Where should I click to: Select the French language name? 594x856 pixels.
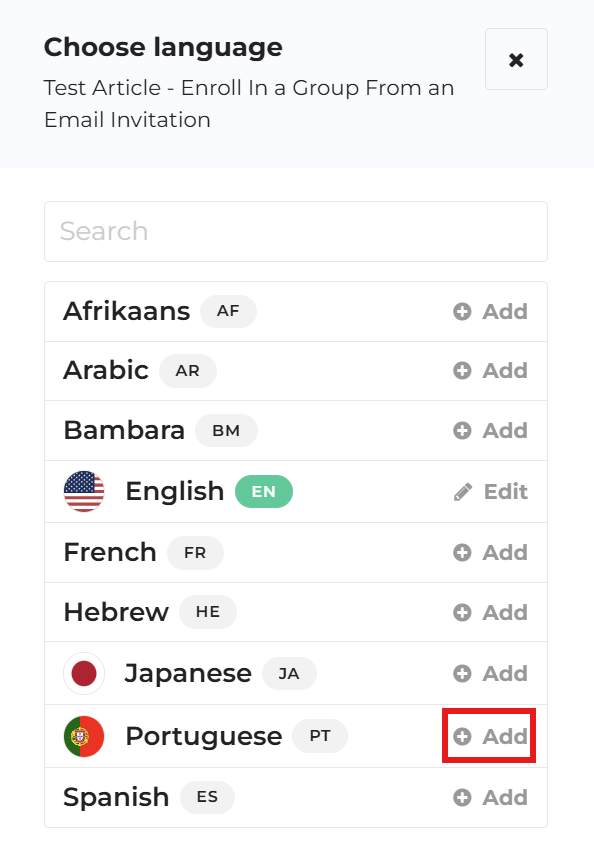(x=110, y=552)
